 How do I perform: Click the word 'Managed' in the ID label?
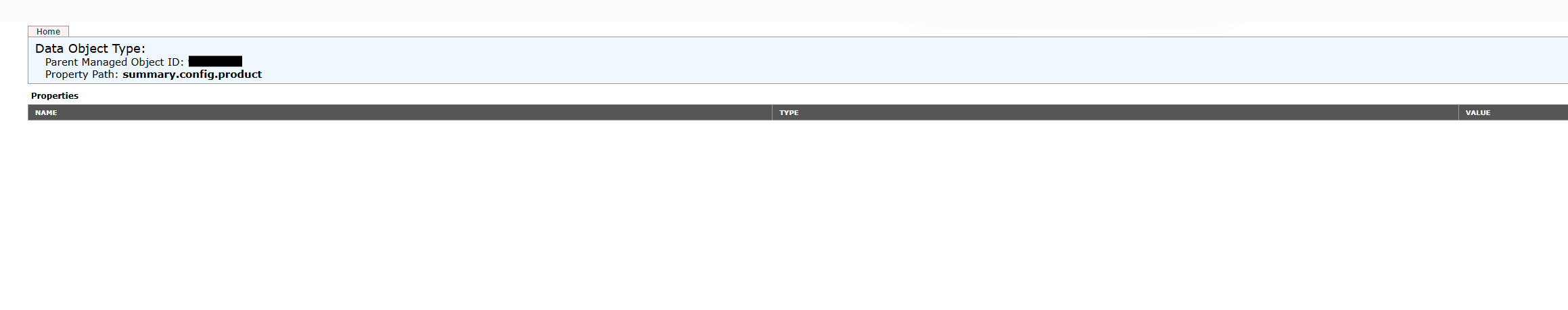104,62
